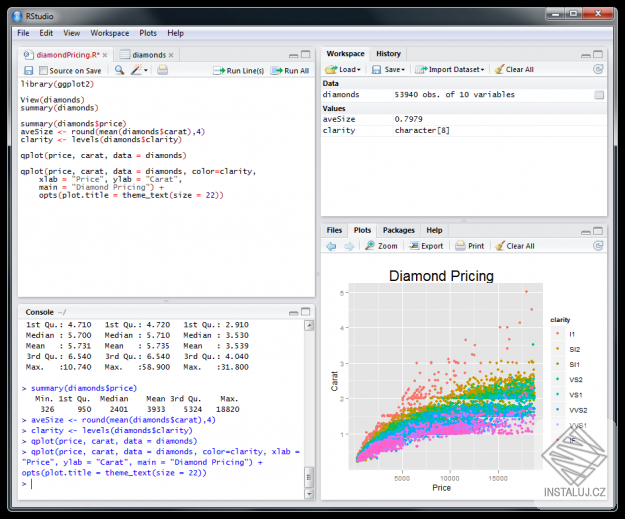This screenshot has width=625, height=519.
Task: Open the Workspace menu in menu bar
Action: click(109, 33)
